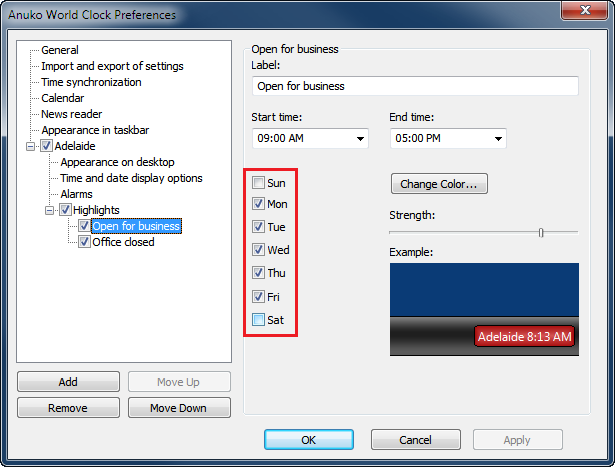Image resolution: width=615 pixels, height=467 pixels.
Task: Select General in settings tree
Action: tap(60, 50)
